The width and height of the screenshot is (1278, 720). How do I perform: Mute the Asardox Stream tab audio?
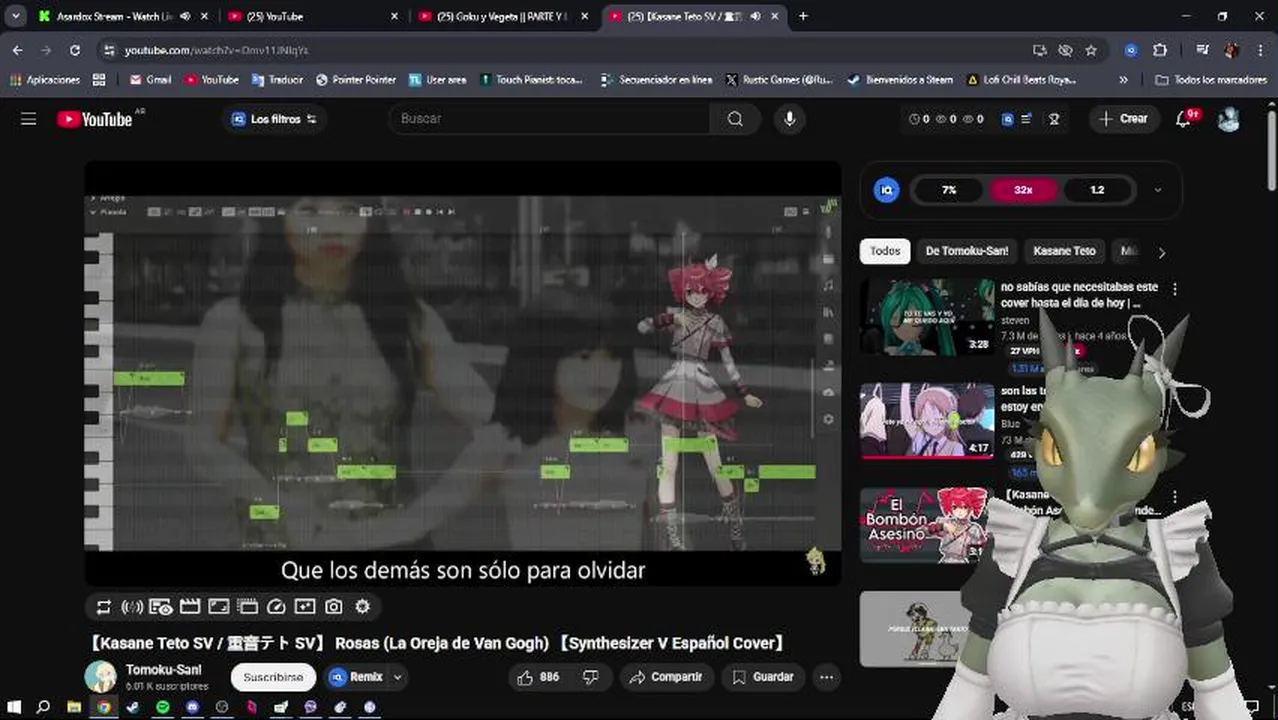click(185, 16)
